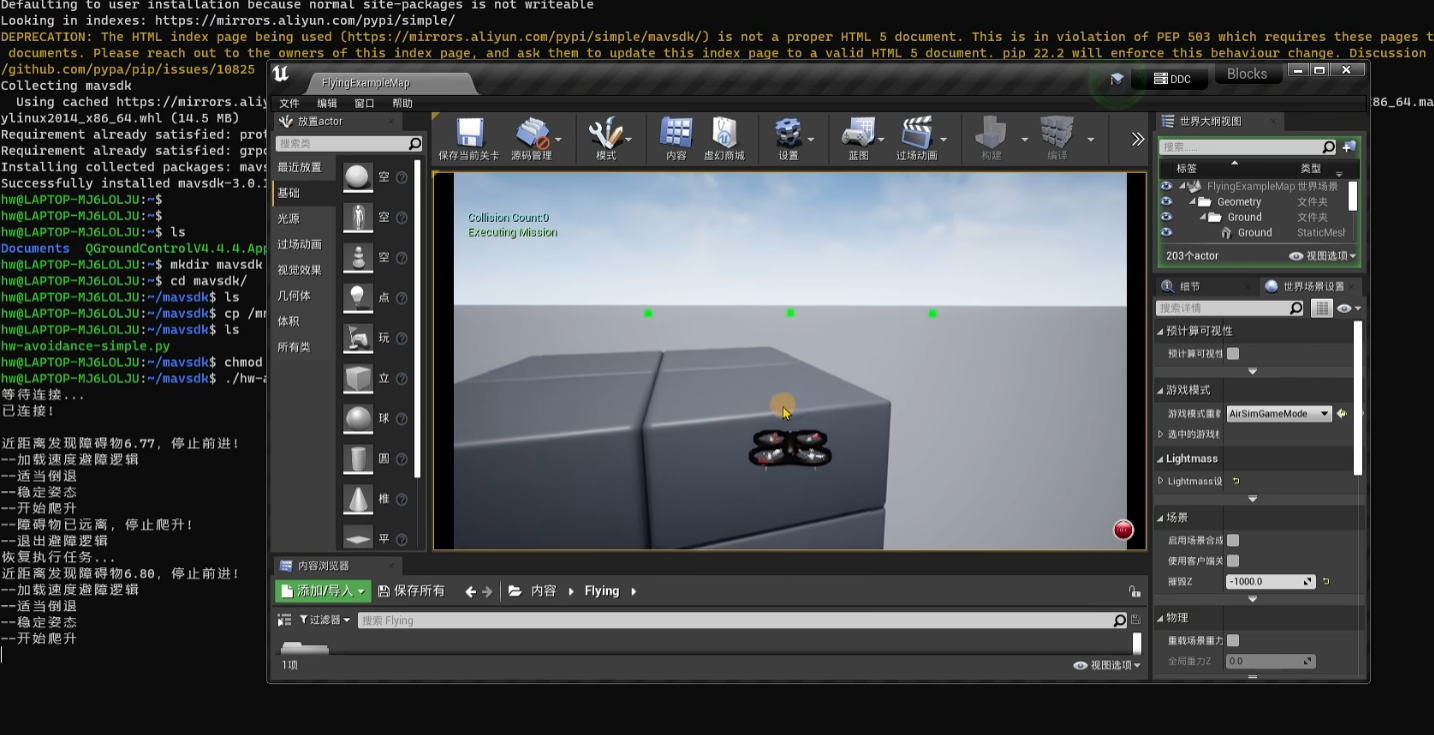Select the player start flag icon

tap(357, 338)
